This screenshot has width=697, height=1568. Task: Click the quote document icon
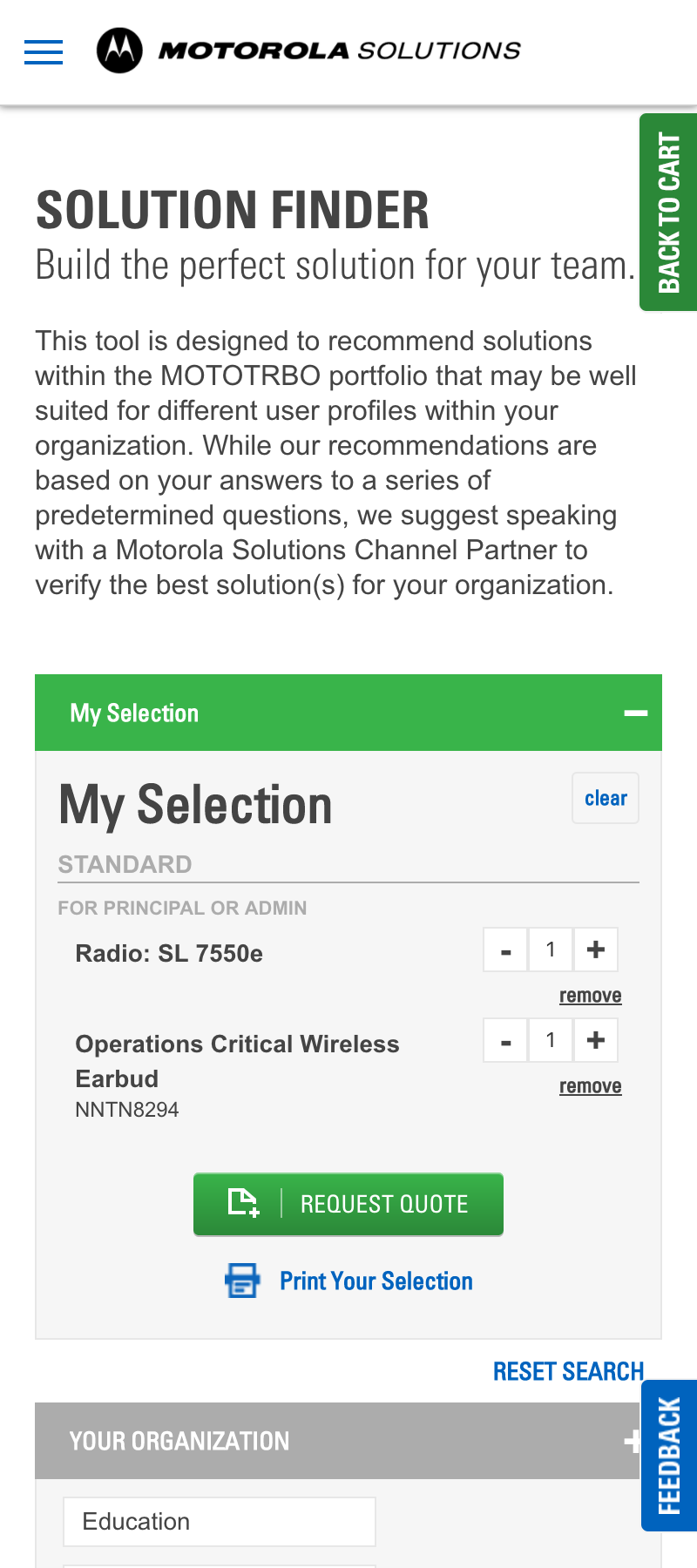(244, 1203)
